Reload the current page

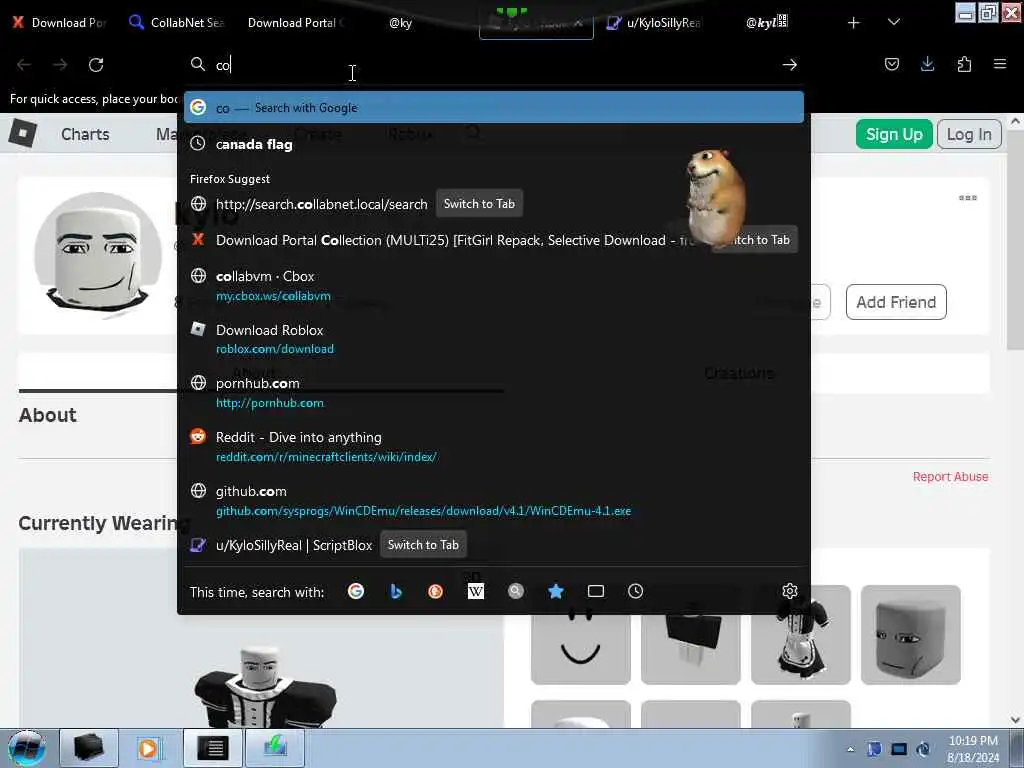tap(96, 65)
